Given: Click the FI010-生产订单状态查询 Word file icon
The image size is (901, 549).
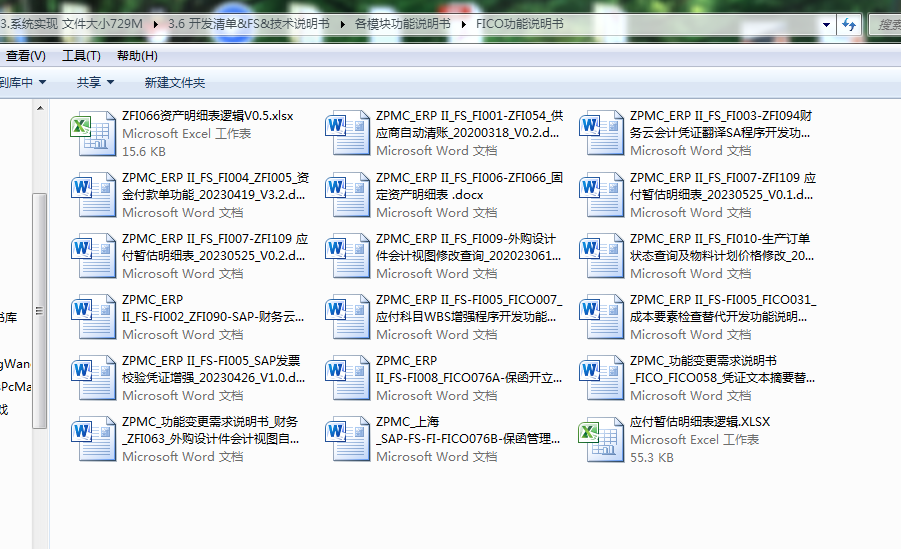Looking at the screenshot, I should click(601, 255).
